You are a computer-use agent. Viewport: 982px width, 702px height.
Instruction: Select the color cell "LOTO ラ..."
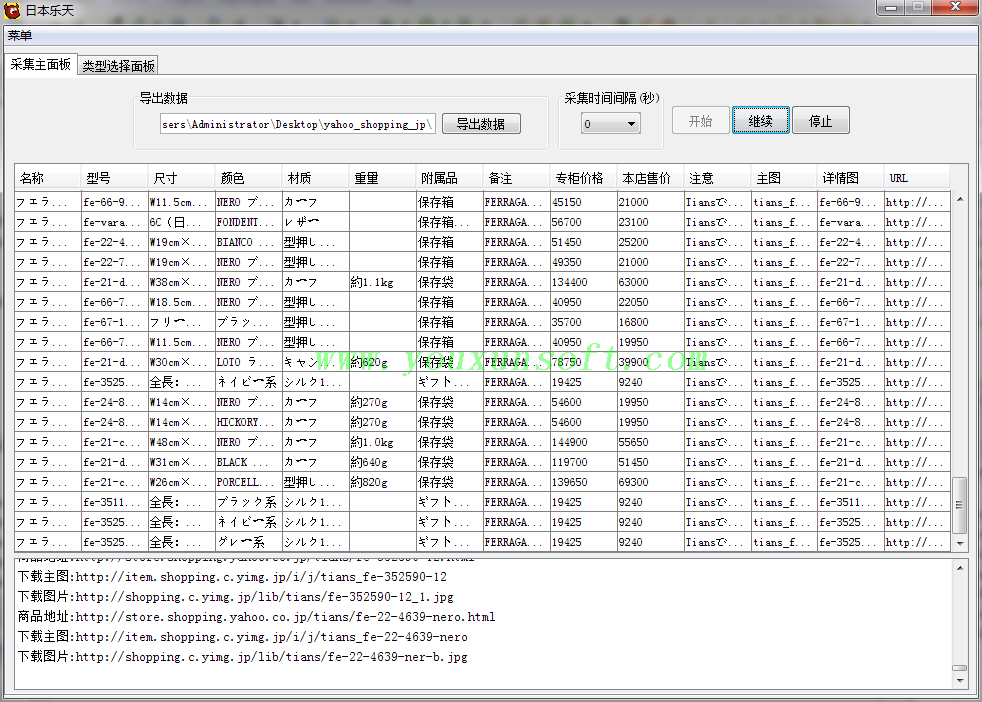tap(249, 363)
